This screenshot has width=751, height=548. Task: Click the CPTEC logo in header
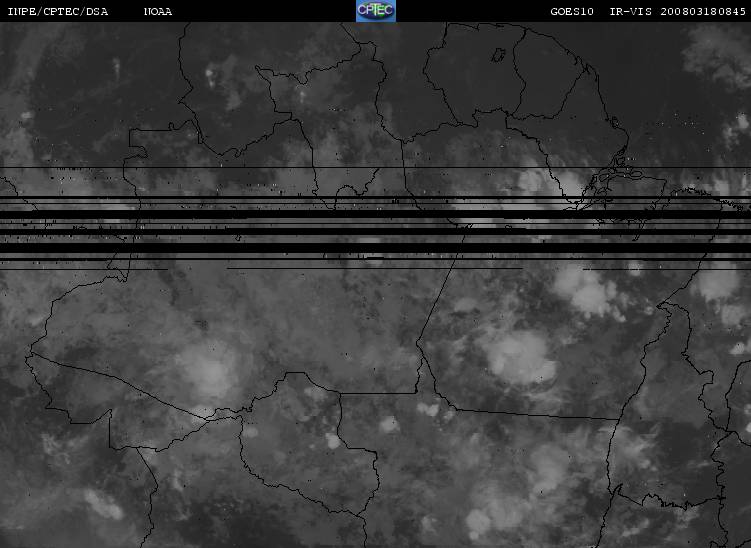pyautogui.click(x=376, y=11)
